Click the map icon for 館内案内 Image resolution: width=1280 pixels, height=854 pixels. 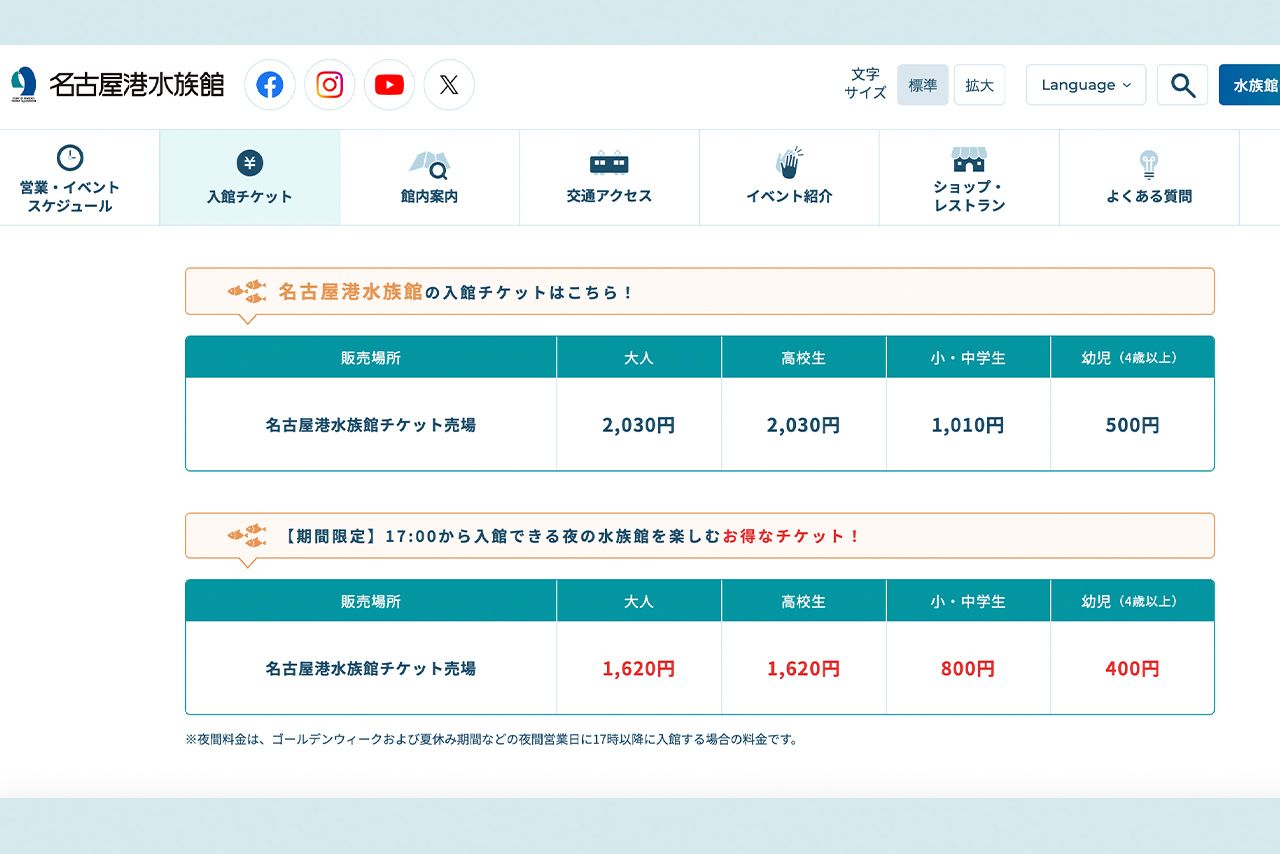(429, 164)
